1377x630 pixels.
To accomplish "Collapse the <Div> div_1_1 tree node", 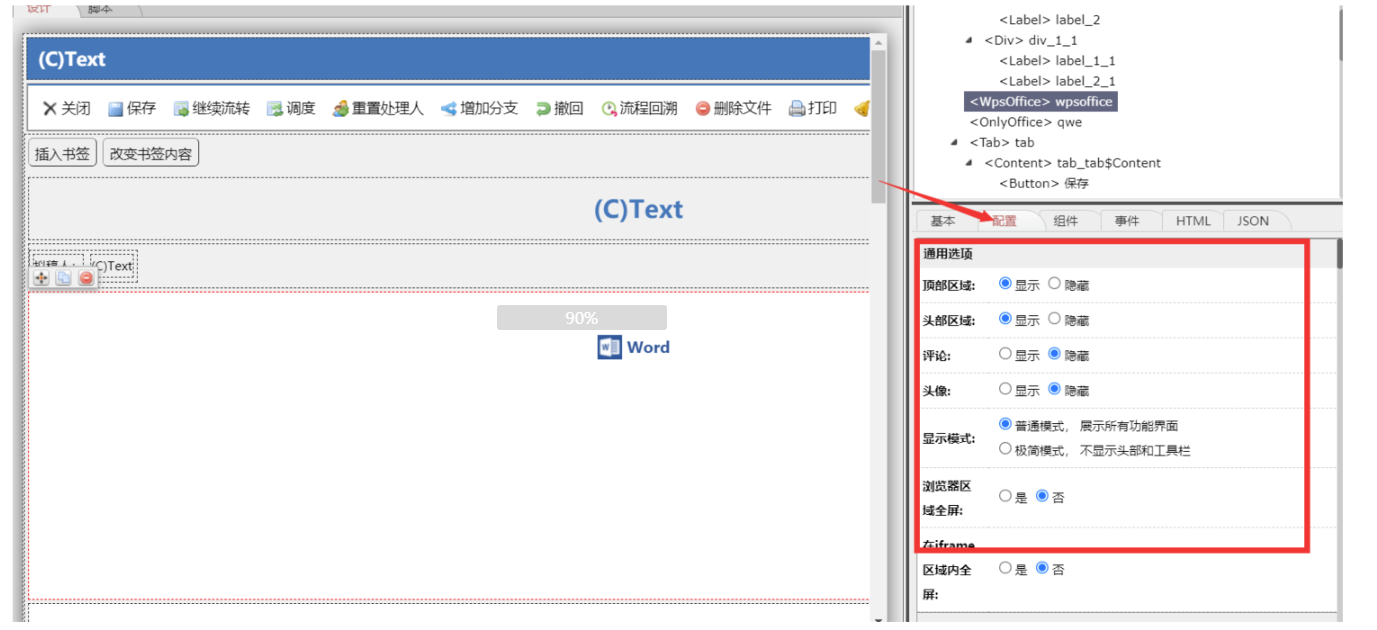I will coord(969,40).
